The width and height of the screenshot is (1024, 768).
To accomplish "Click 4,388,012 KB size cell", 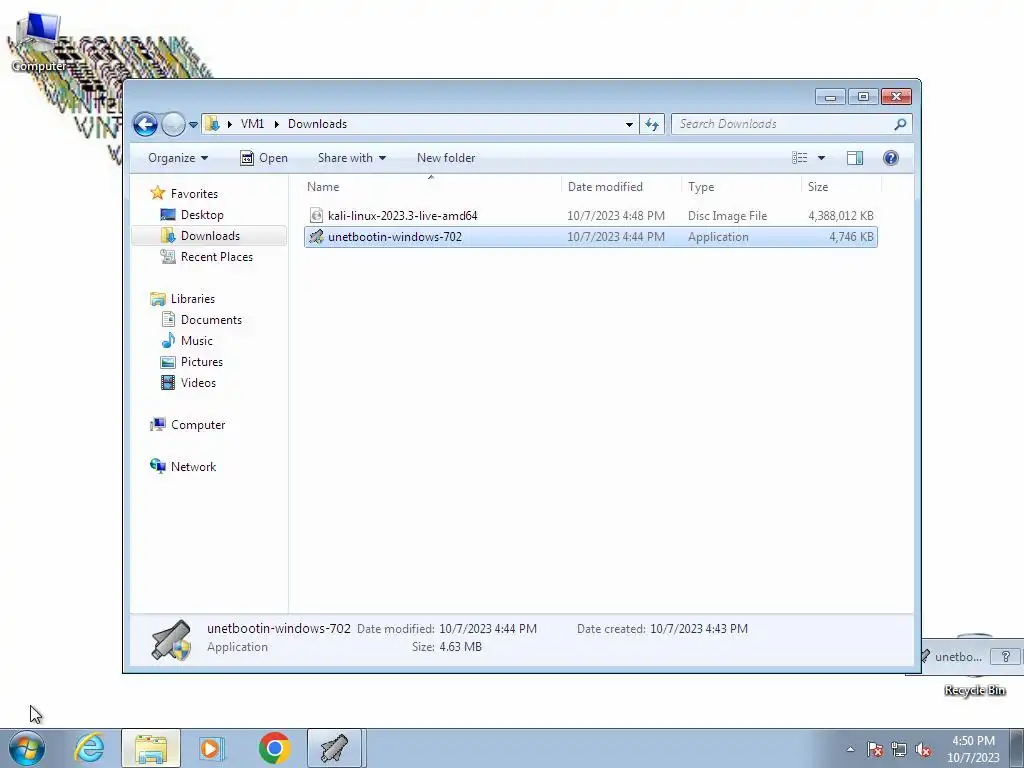I will (x=840, y=216).
